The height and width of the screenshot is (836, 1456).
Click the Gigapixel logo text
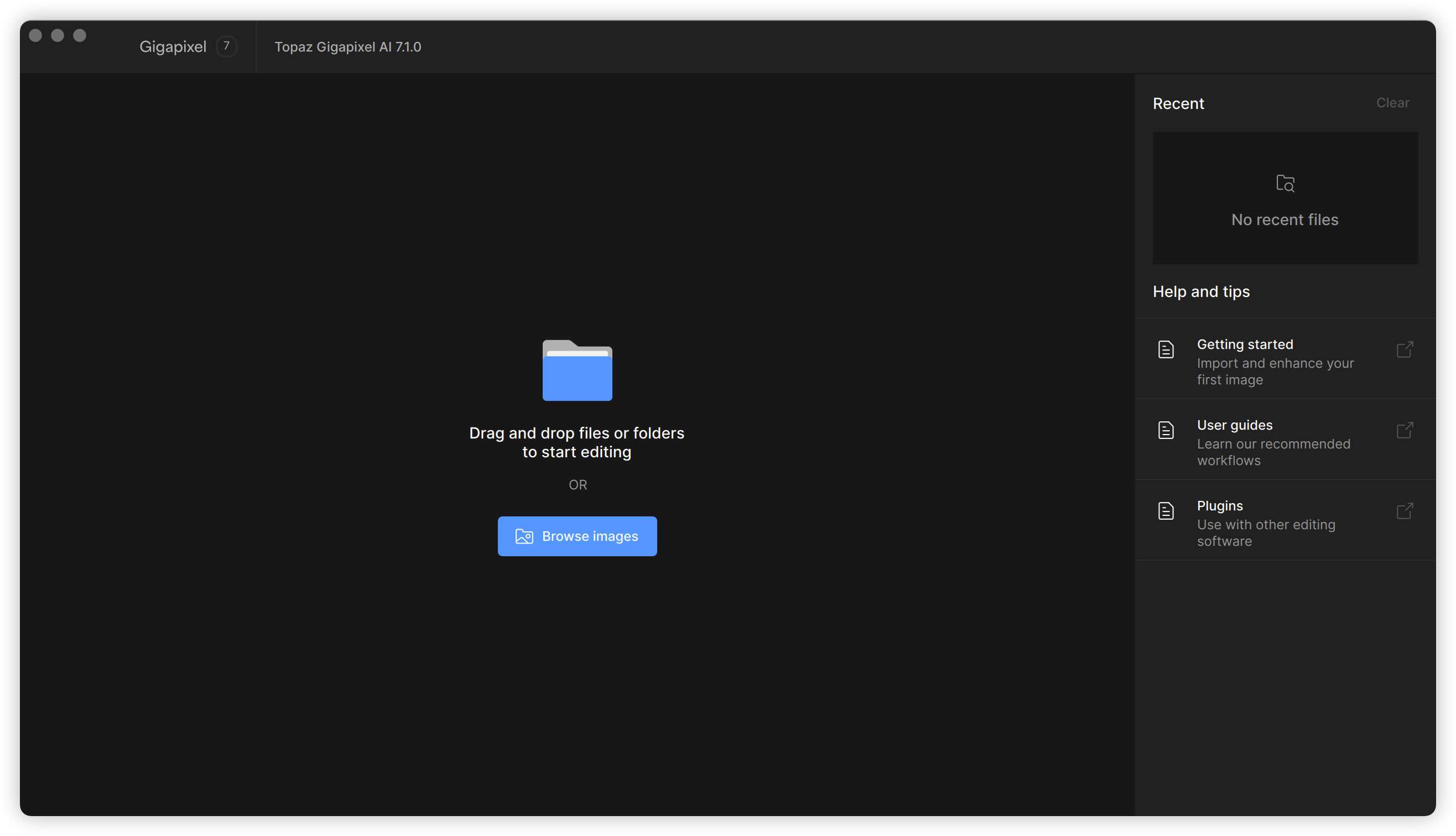click(173, 46)
